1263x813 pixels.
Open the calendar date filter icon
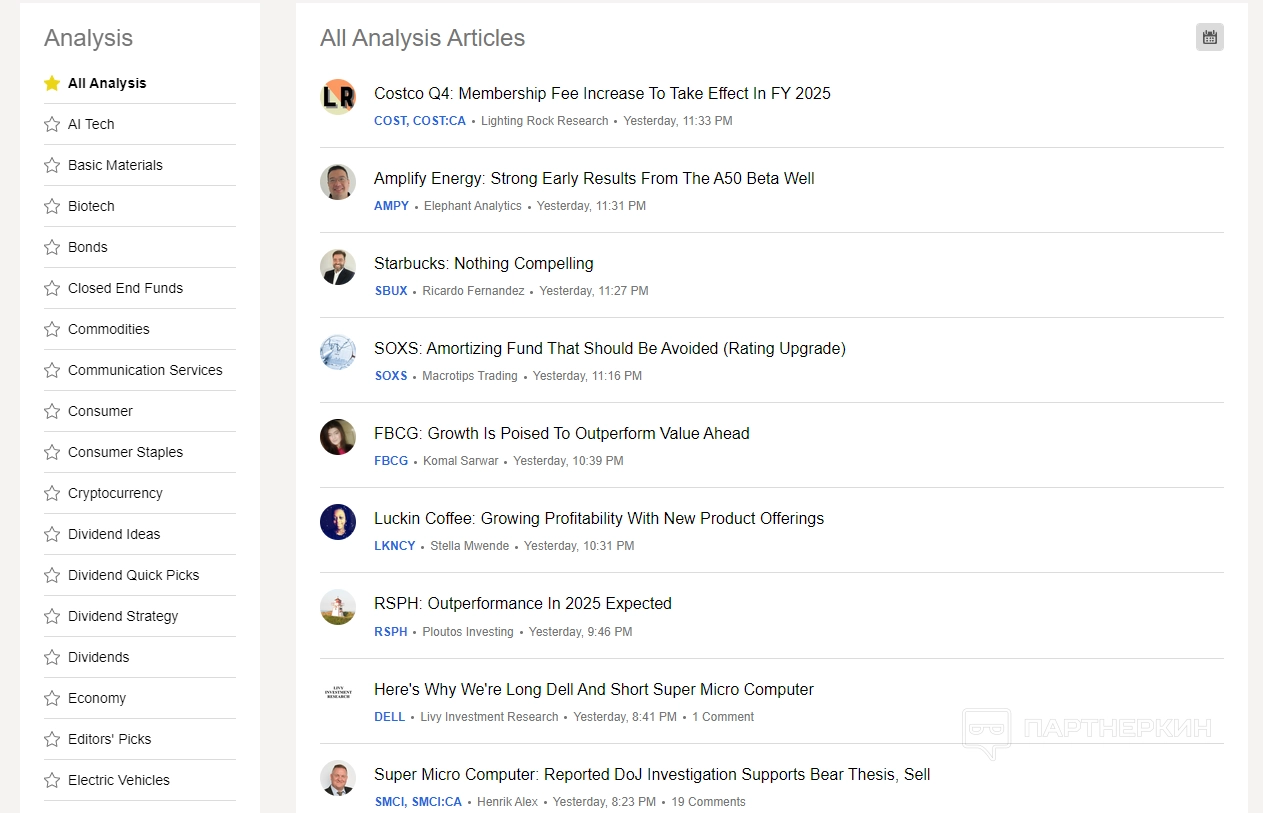pos(1209,38)
